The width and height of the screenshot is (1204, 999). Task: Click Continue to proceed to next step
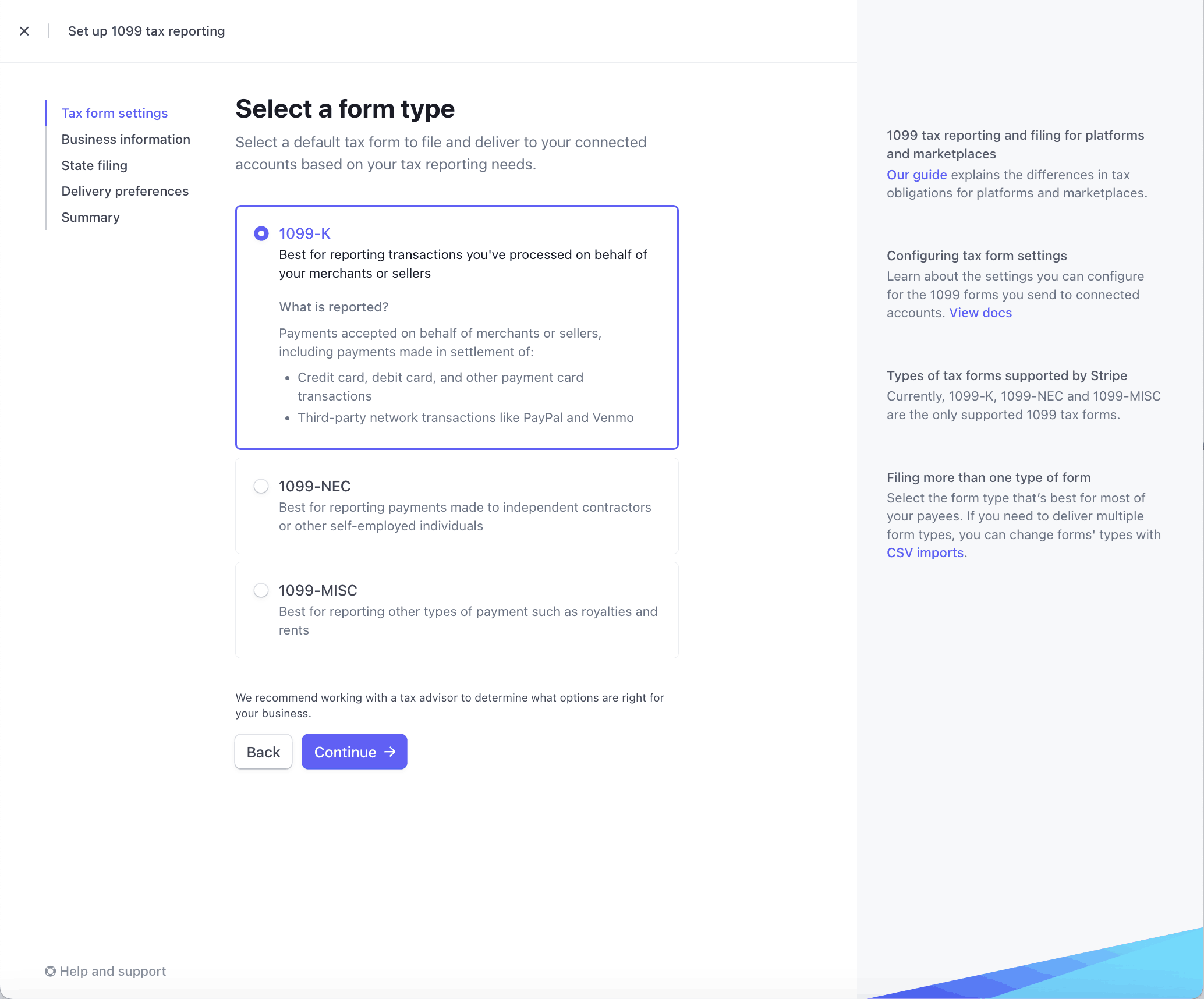354,751
